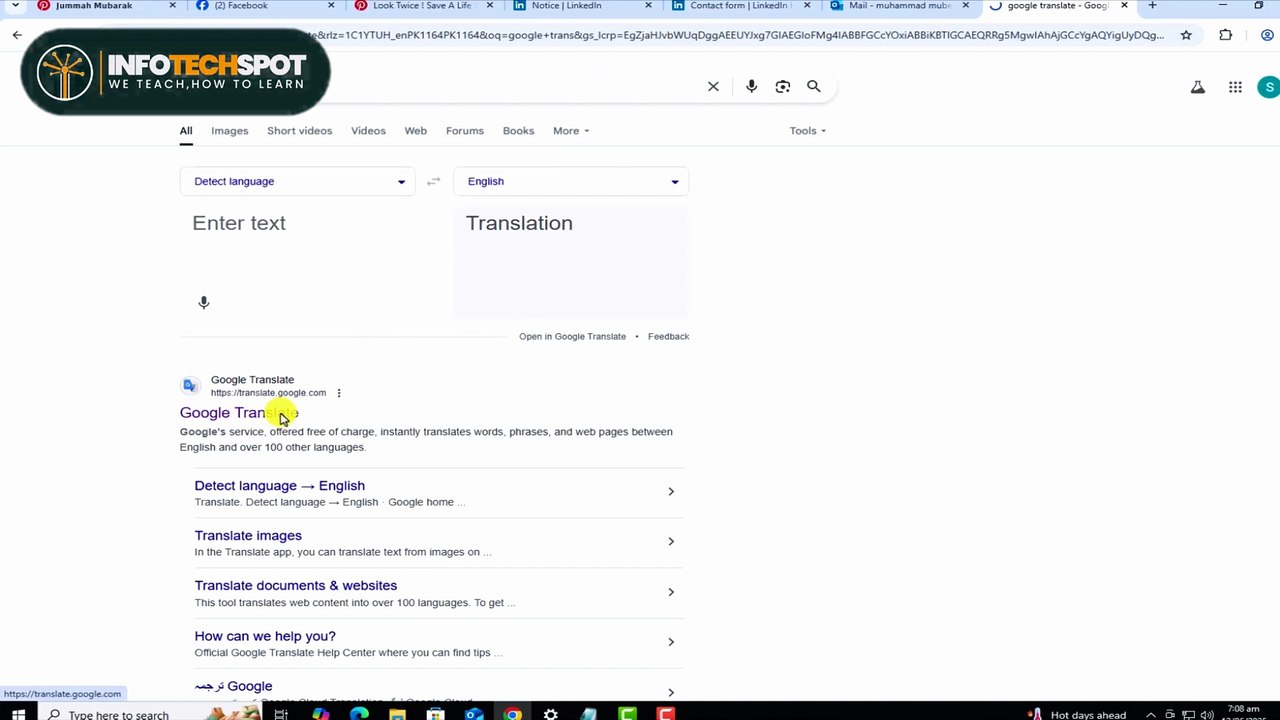The height and width of the screenshot is (720, 1280).
Task: Swap source and target languages
Action: tap(433, 181)
